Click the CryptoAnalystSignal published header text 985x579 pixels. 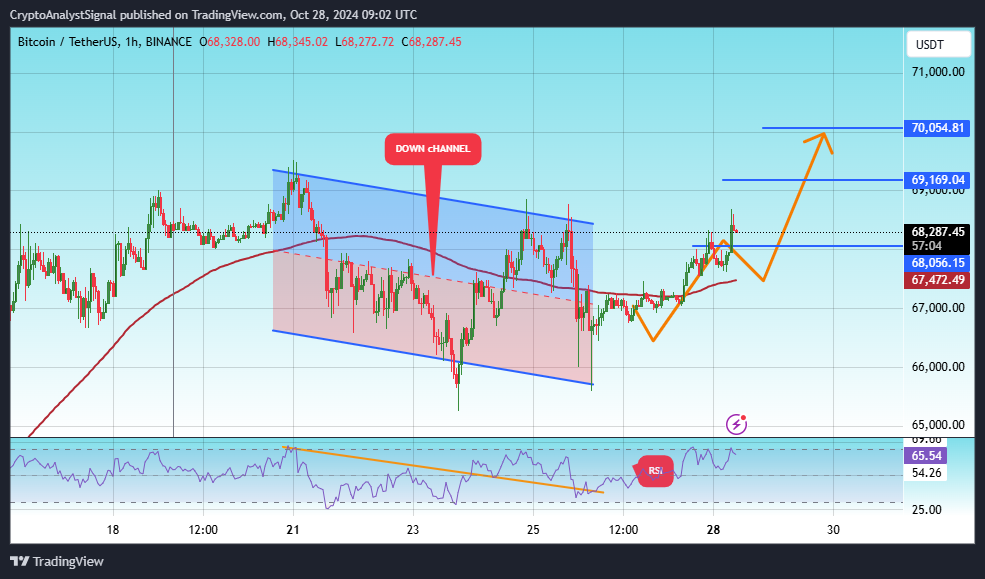click(x=213, y=14)
